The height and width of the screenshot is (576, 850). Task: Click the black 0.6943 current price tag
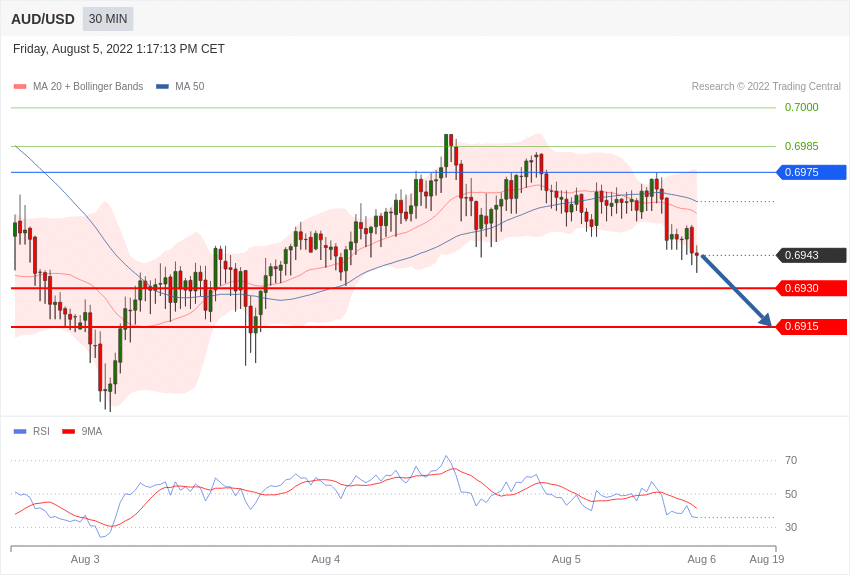[812, 255]
